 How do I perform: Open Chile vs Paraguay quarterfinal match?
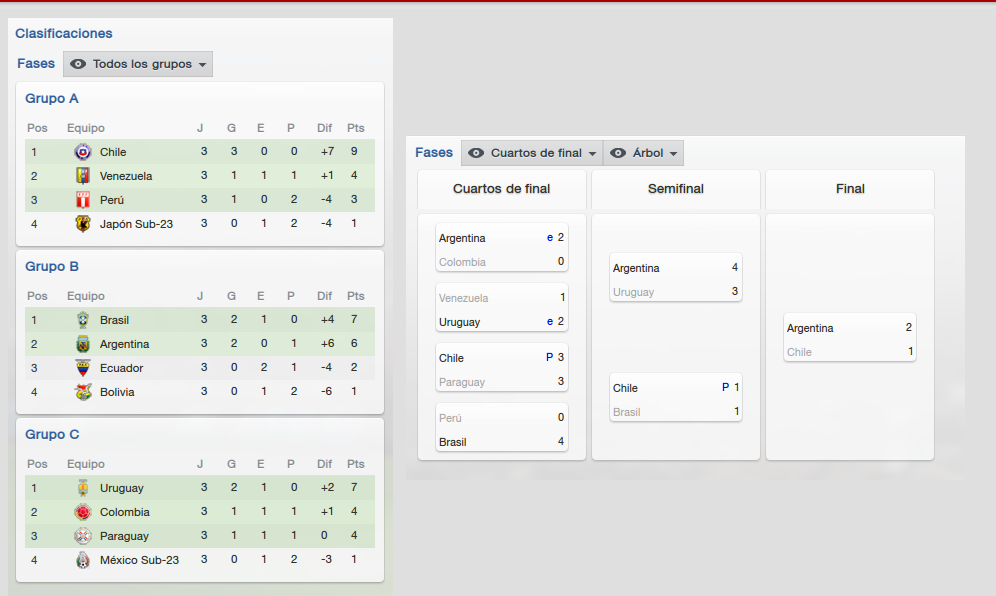coord(502,367)
